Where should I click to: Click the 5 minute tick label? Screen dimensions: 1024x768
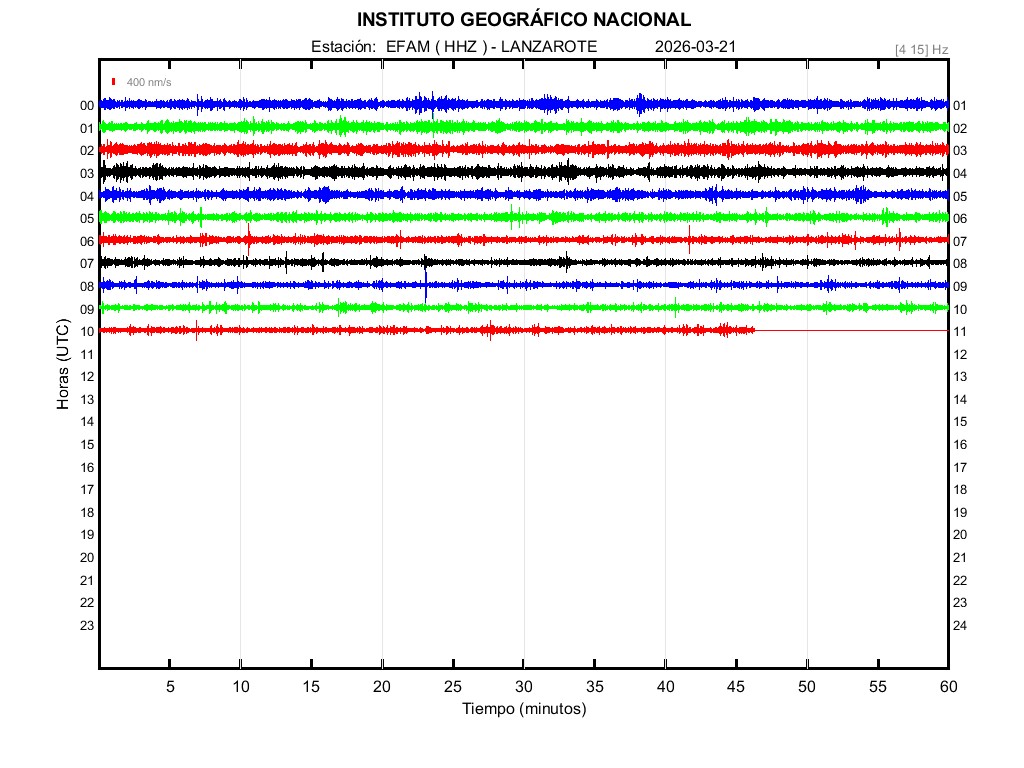(x=170, y=686)
